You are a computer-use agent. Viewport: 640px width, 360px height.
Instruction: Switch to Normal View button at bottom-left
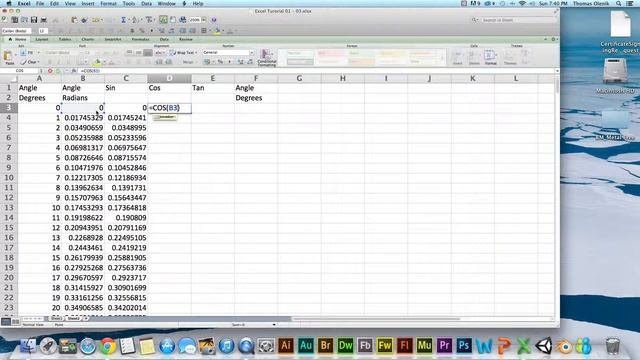6,322
